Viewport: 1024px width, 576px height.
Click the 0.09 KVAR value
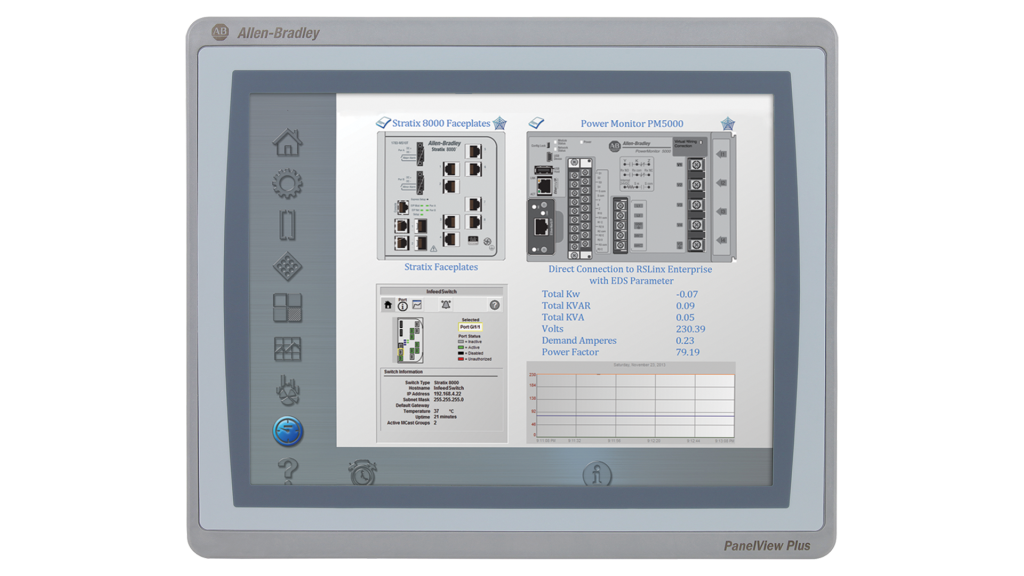click(685, 306)
